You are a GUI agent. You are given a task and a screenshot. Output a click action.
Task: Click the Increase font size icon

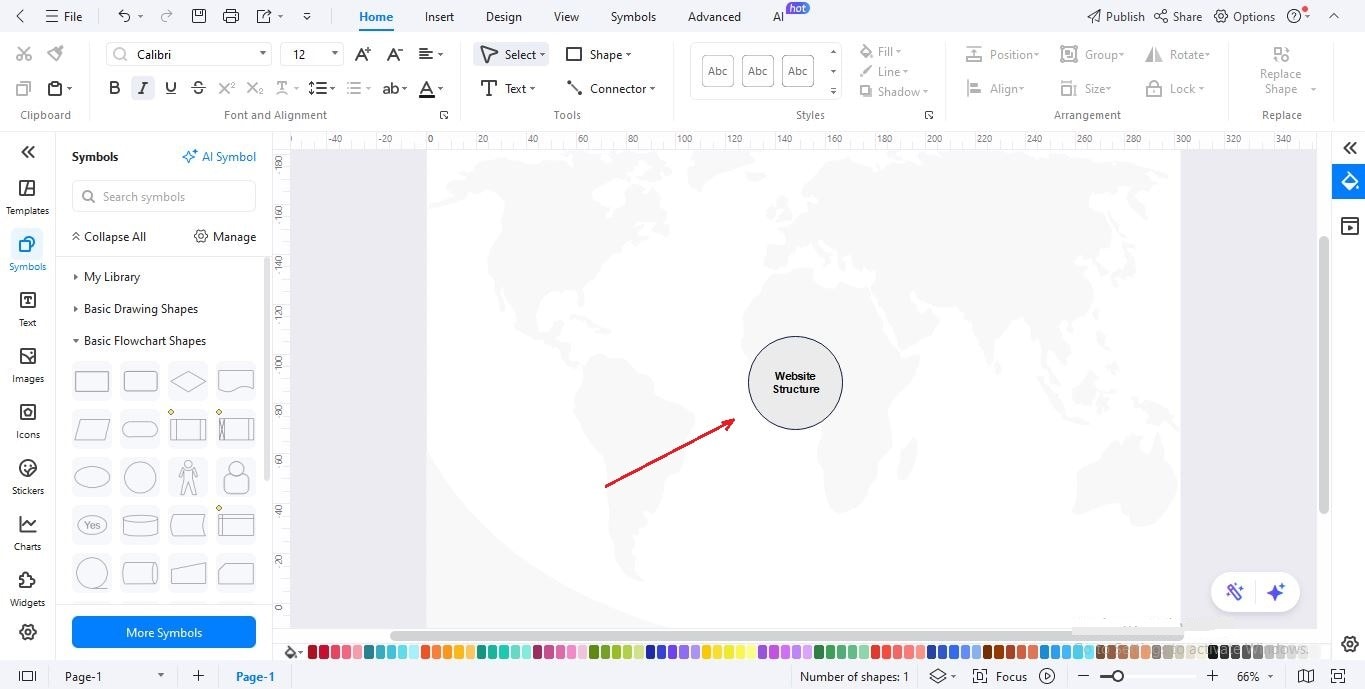coord(363,54)
